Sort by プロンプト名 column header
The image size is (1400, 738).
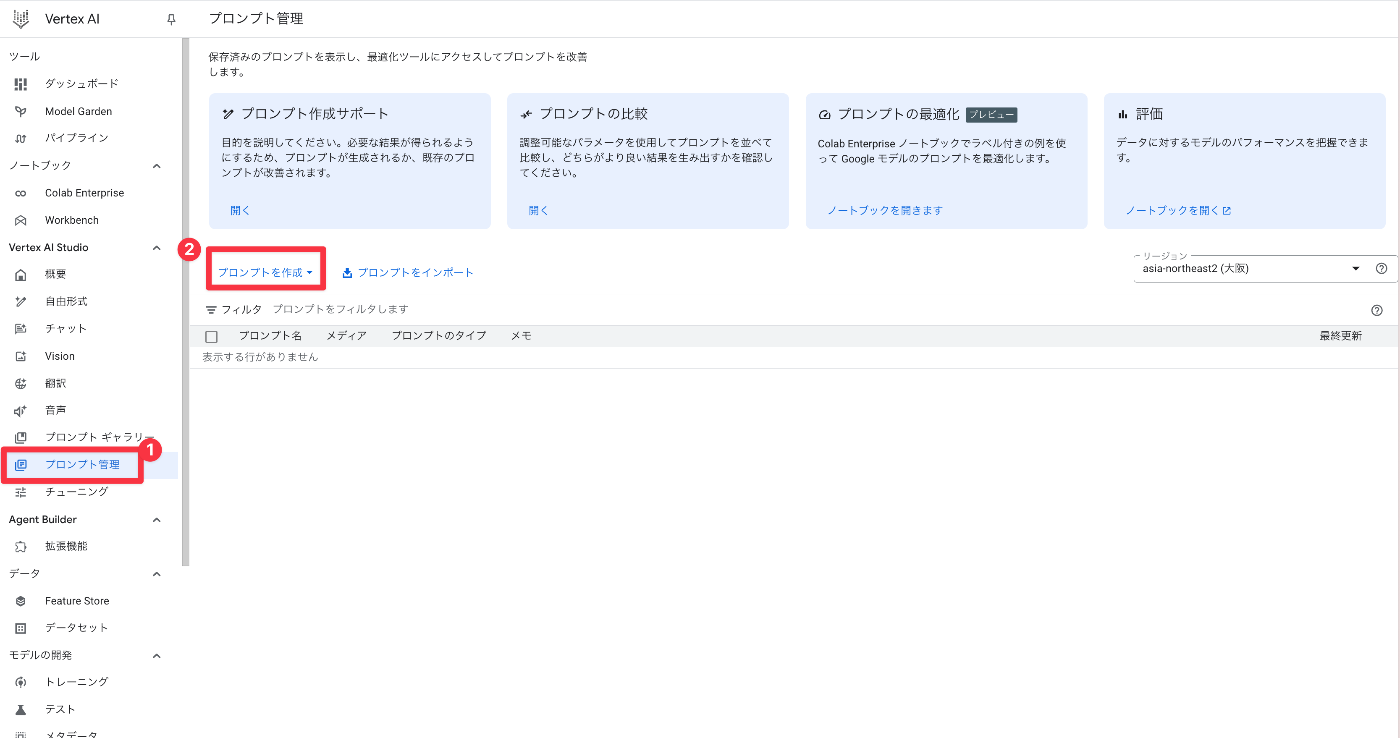(x=270, y=336)
